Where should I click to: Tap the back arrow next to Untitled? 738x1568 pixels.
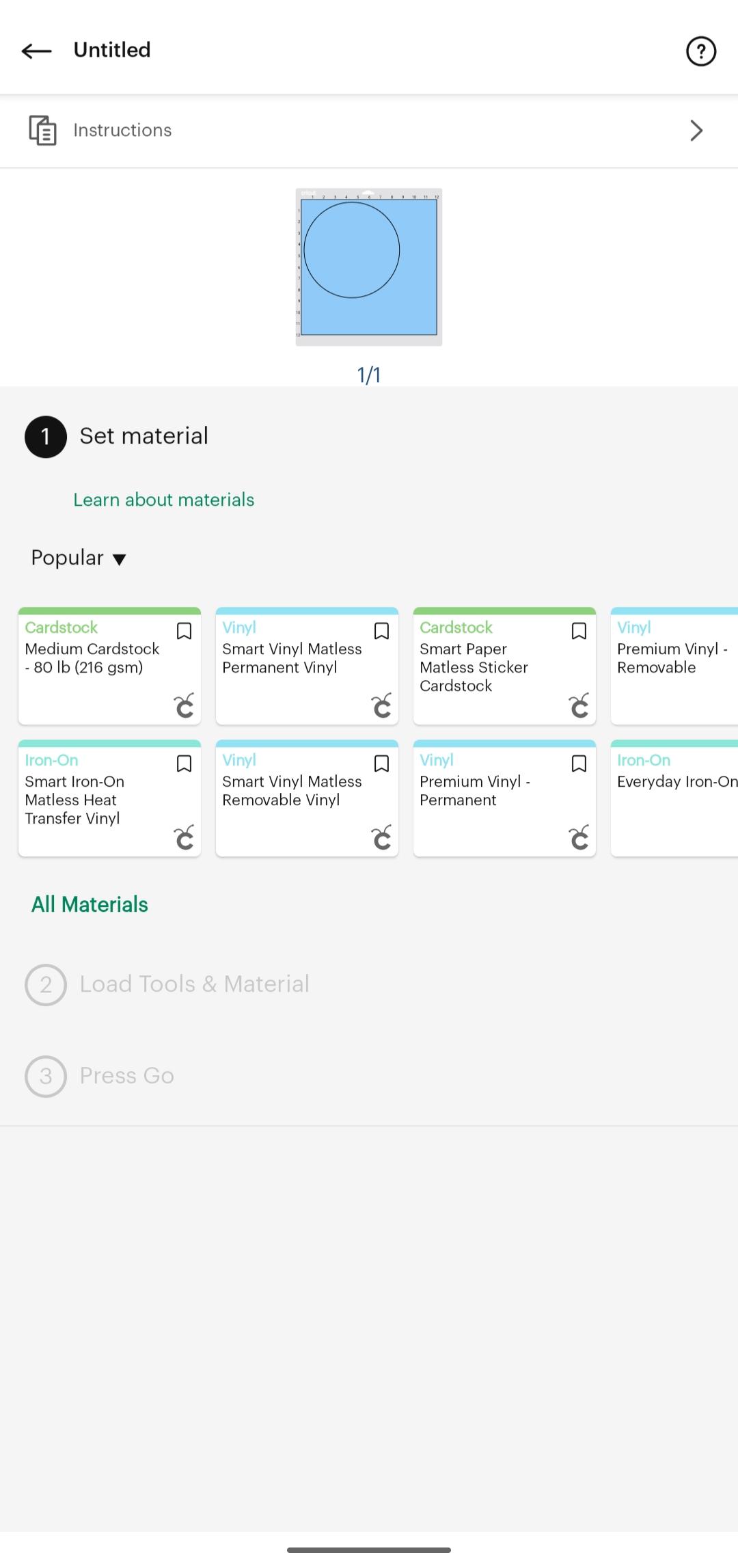point(36,51)
